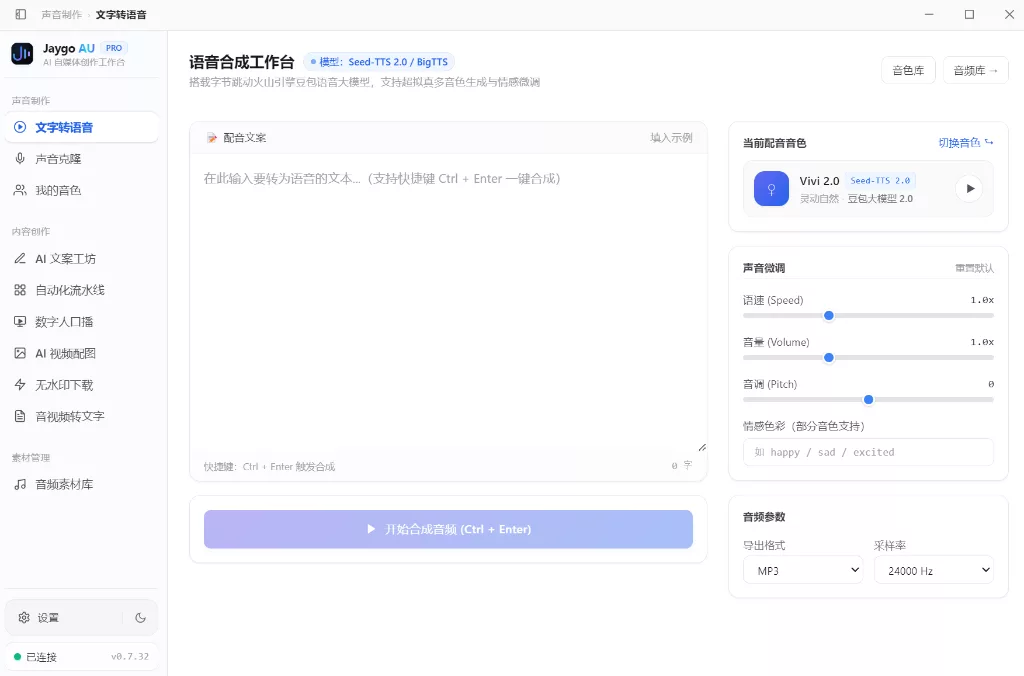
Task: Click 切换音色 link
Action: (966, 142)
